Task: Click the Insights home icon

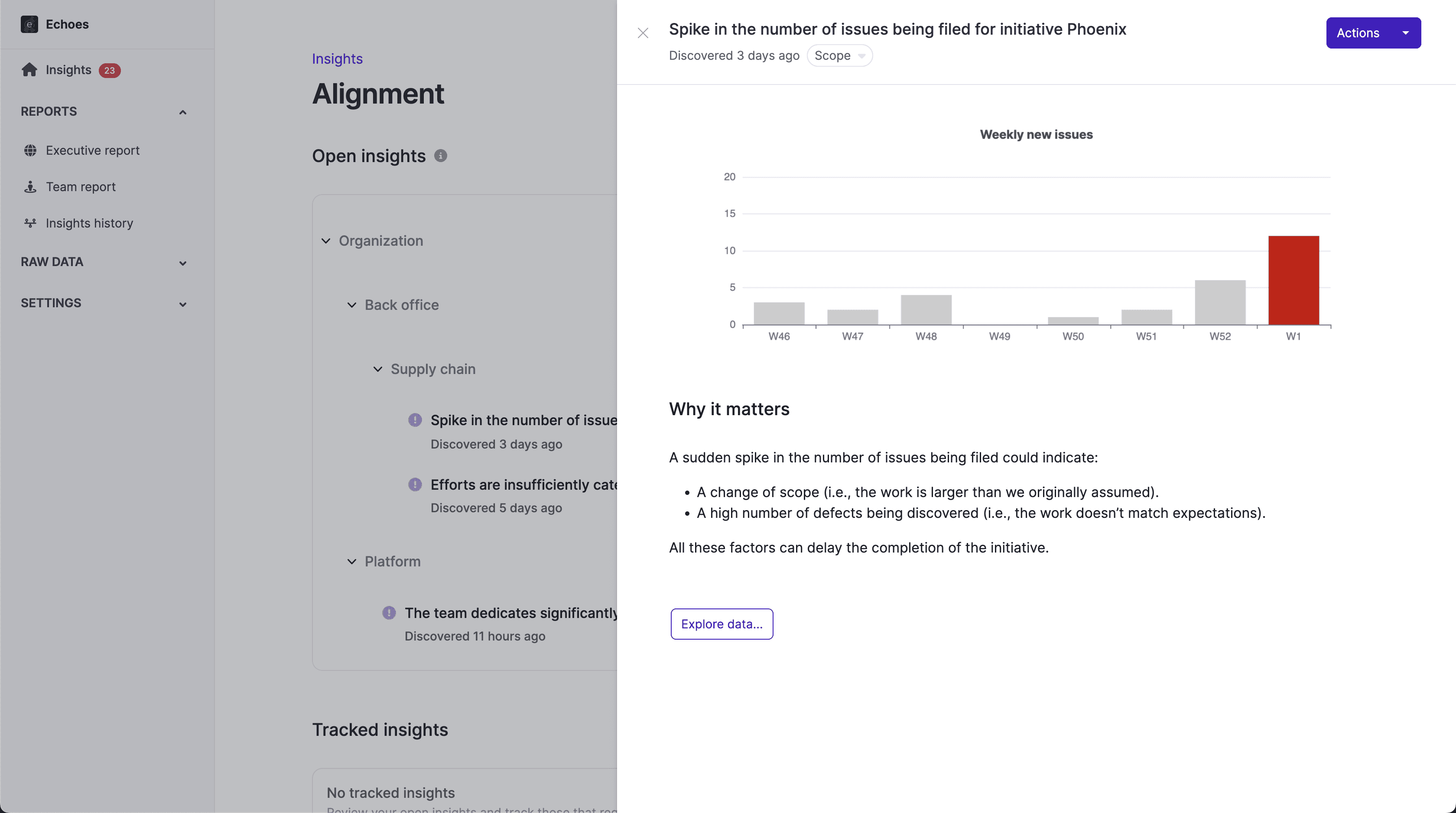Action: coord(29,69)
